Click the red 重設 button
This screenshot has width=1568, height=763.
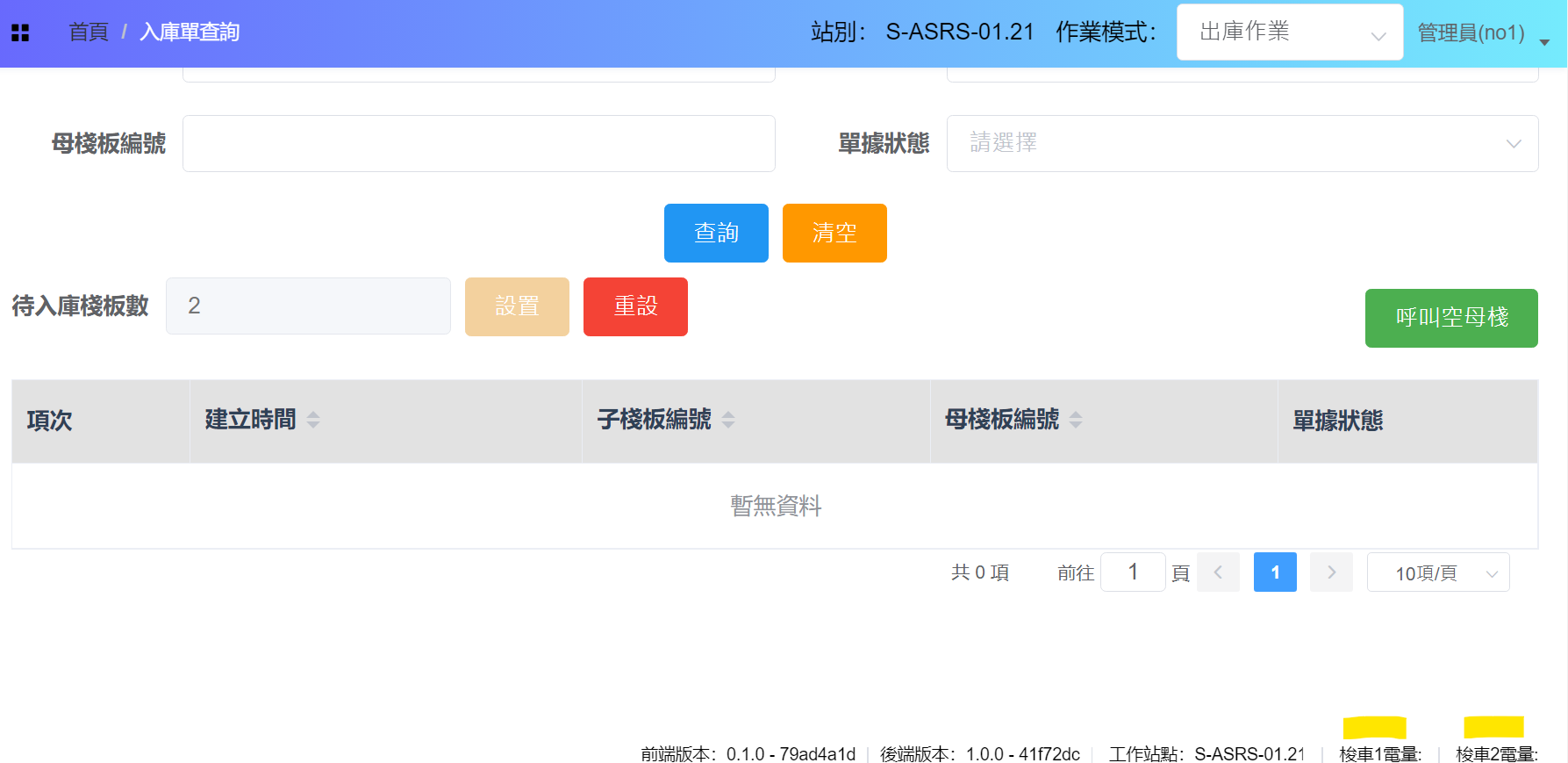click(635, 306)
